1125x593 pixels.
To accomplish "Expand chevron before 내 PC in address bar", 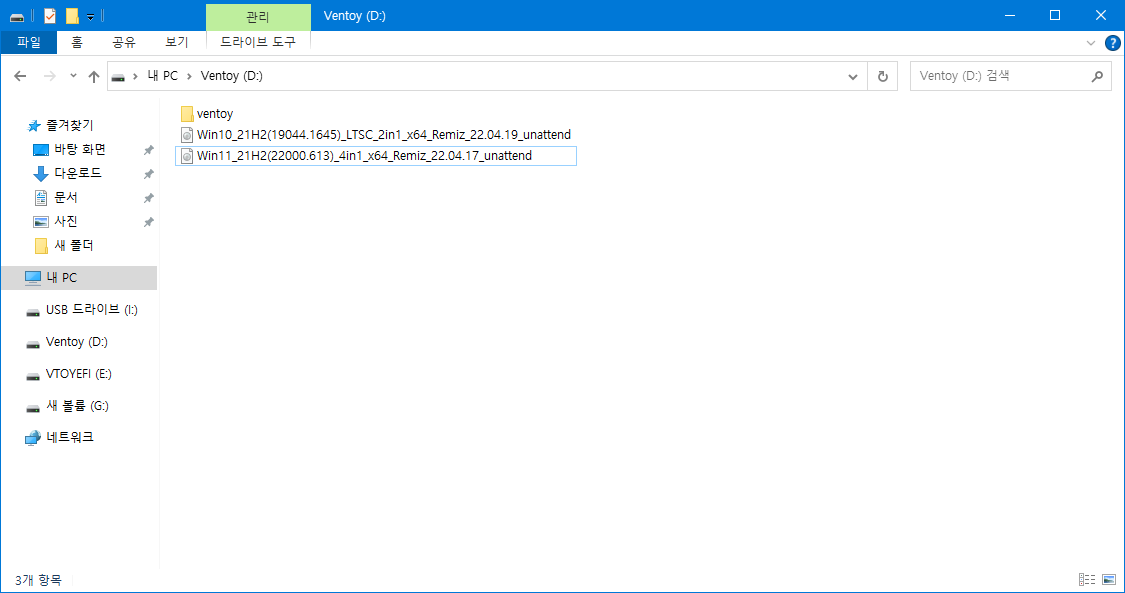I will (135, 76).
